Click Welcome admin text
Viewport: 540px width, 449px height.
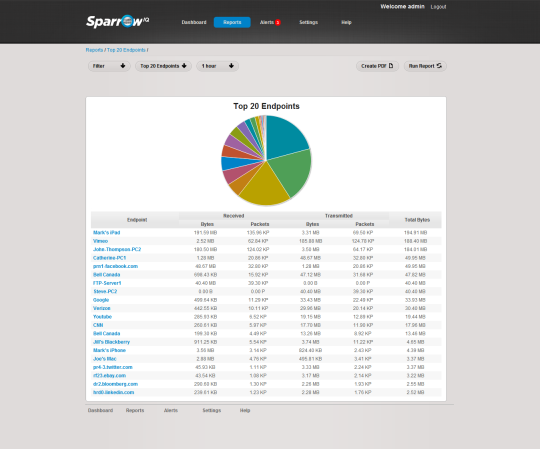pos(402,7)
